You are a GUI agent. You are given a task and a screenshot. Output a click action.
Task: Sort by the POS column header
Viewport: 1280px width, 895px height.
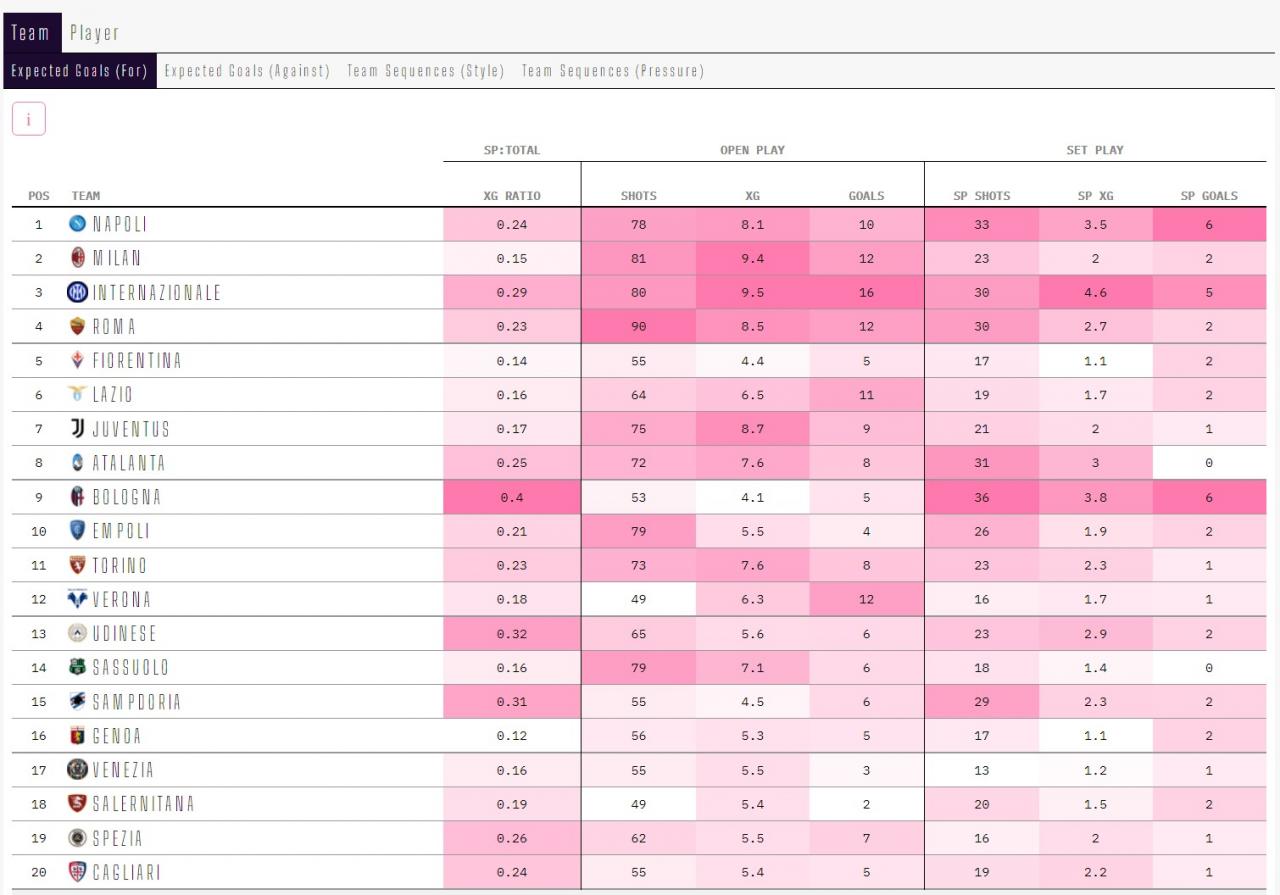click(x=39, y=196)
